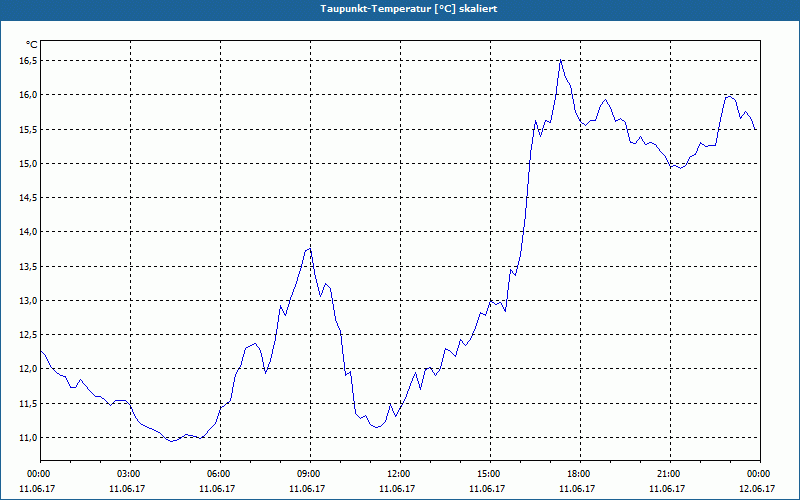Viewport: 800px width, 500px height.
Task: Click the 13,5 y-axis label
Action: coord(29,266)
